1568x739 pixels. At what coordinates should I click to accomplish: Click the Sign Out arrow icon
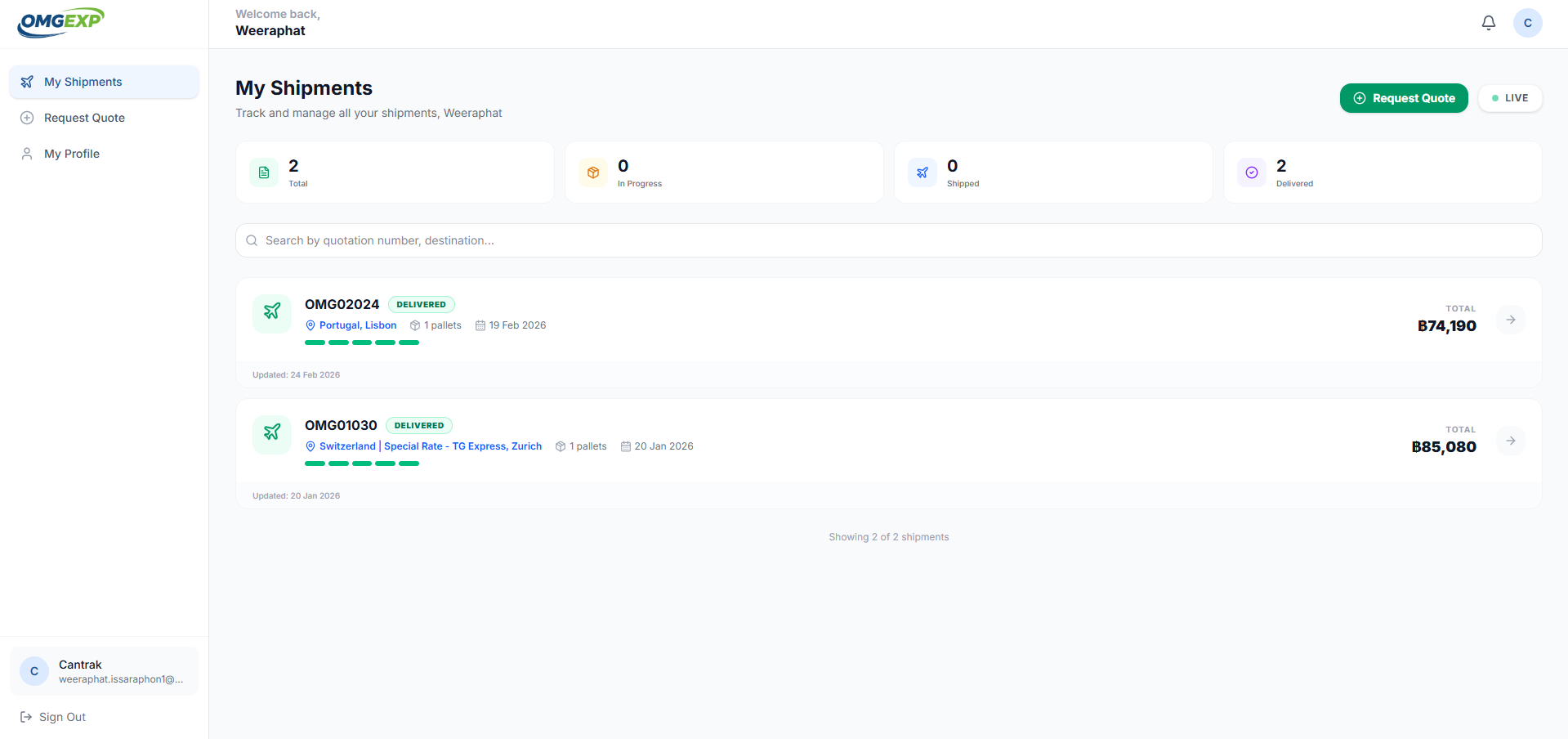click(x=26, y=717)
